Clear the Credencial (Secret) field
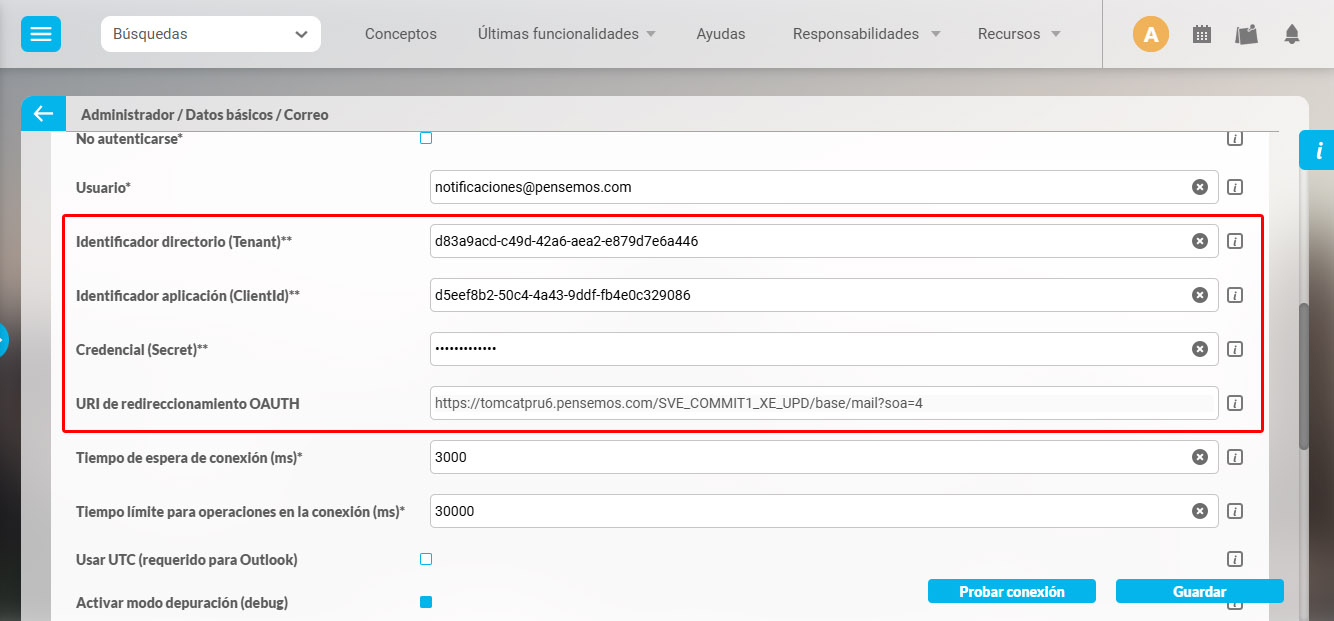This screenshot has width=1334, height=621. pos(1199,349)
